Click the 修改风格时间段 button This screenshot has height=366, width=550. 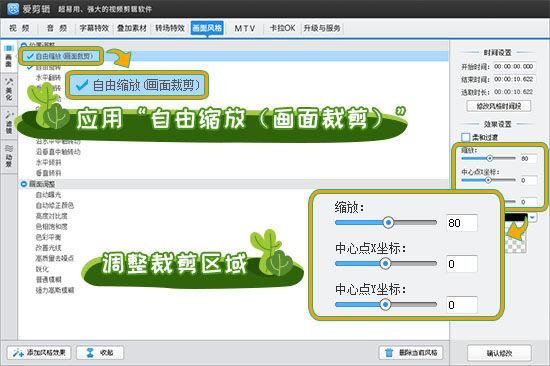[x=498, y=106]
